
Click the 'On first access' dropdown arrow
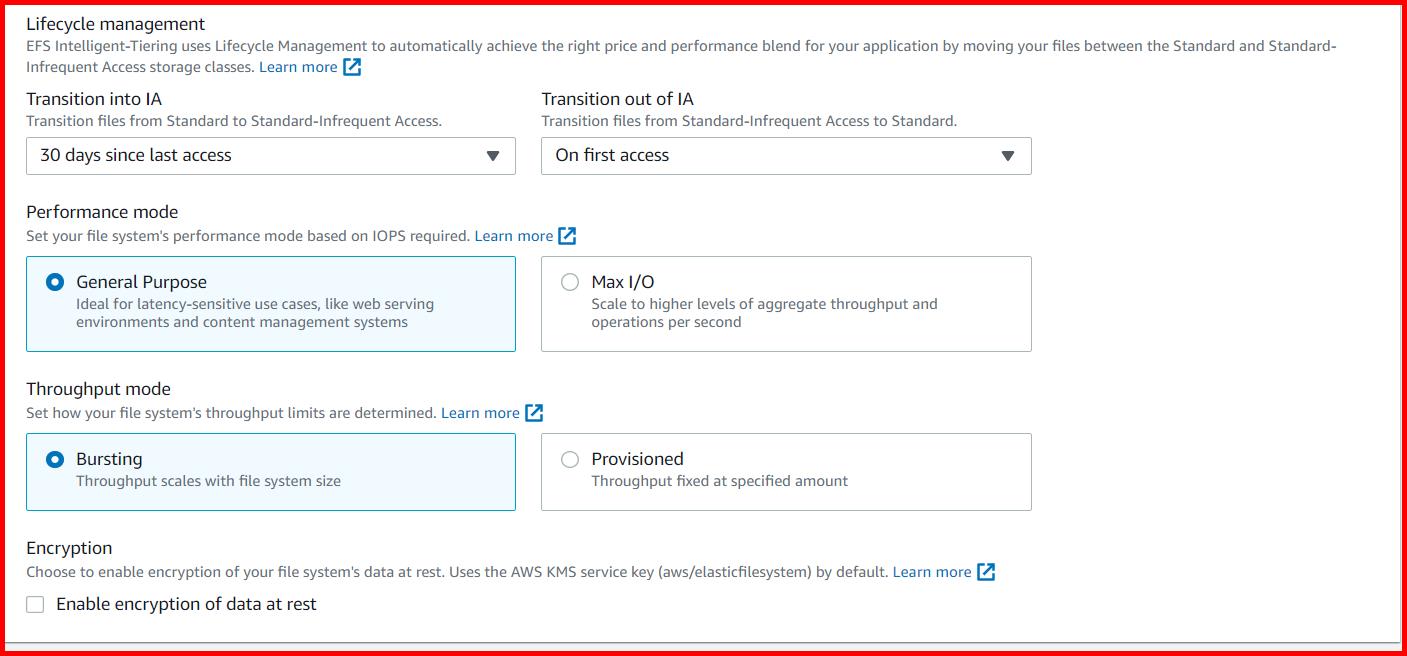click(1009, 155)
